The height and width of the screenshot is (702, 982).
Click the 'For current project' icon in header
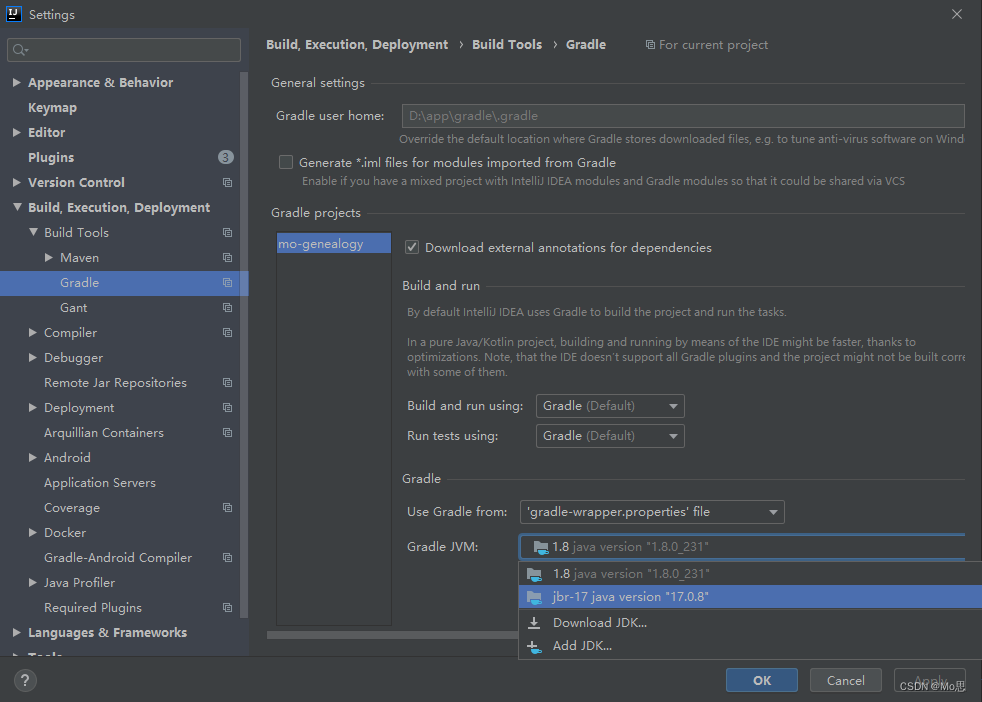pyautogui.click(x=650, y=44)
